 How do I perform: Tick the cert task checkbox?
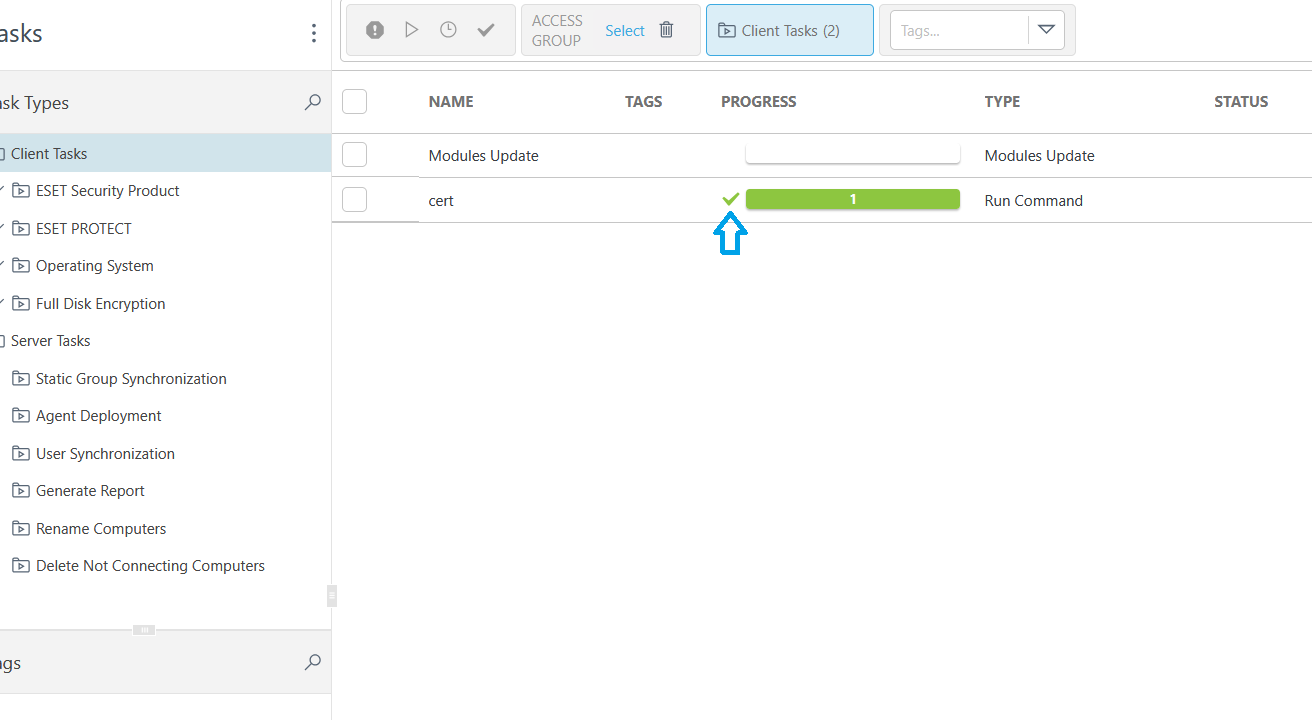point(355,200)
